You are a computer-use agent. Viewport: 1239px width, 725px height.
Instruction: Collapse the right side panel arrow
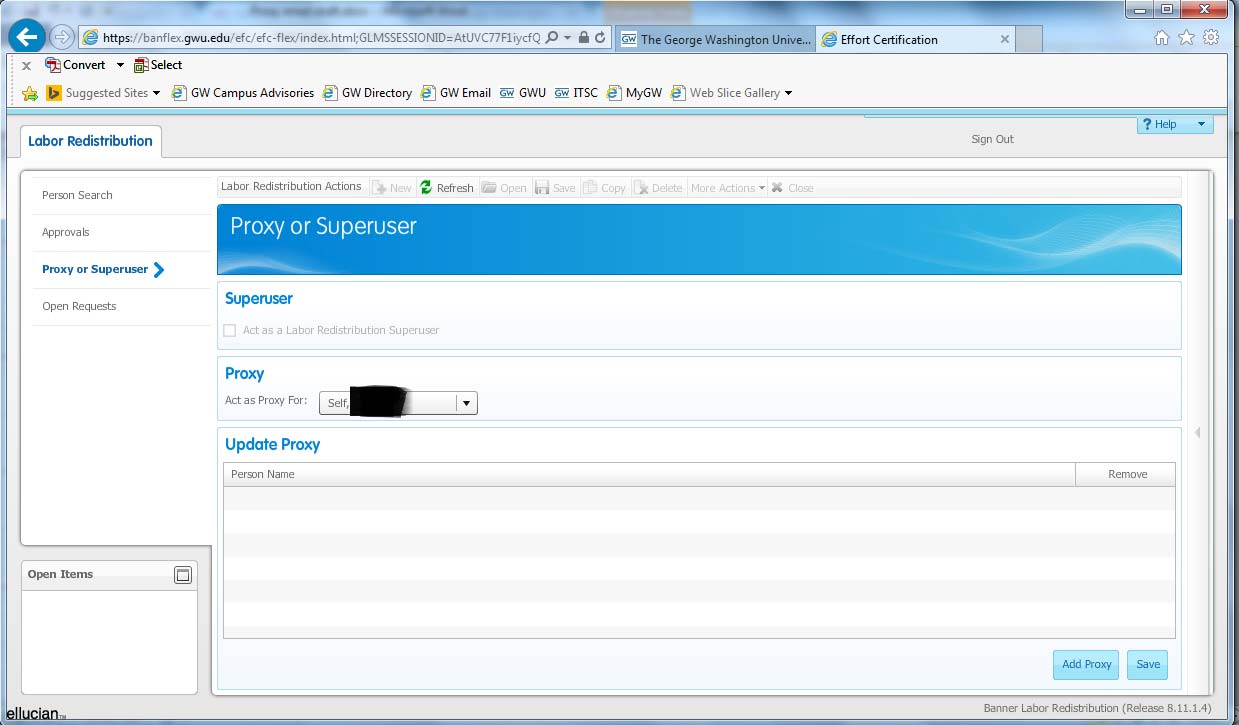tap(1197, 433)
